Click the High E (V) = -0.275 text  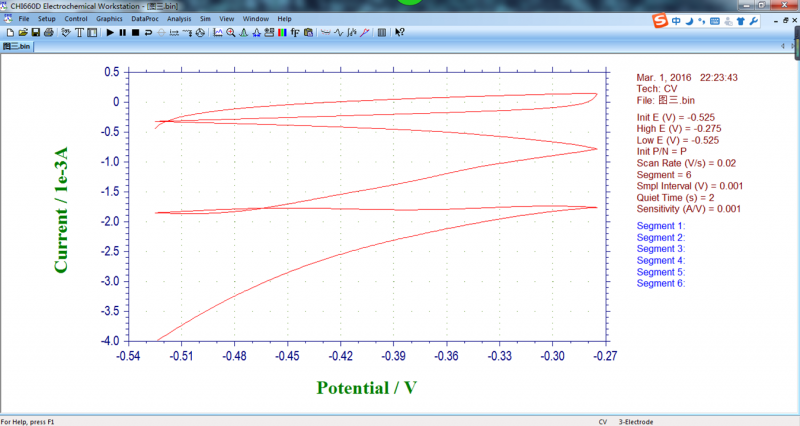click(679, 129)
